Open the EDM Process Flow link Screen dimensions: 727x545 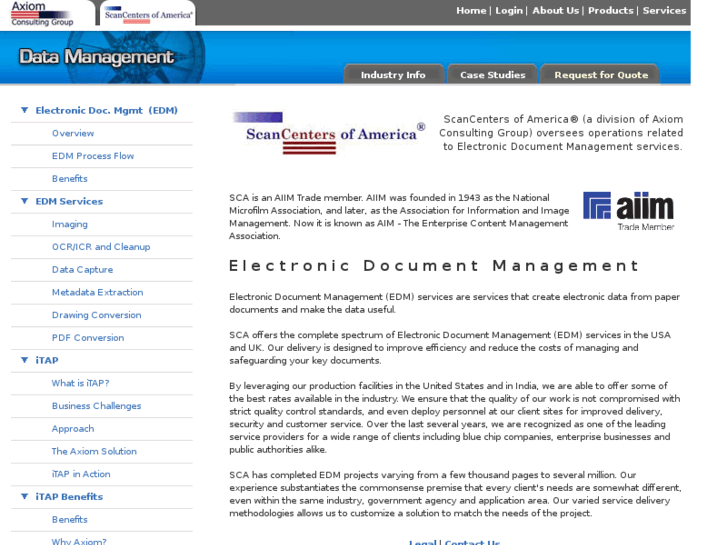(93, 156)
